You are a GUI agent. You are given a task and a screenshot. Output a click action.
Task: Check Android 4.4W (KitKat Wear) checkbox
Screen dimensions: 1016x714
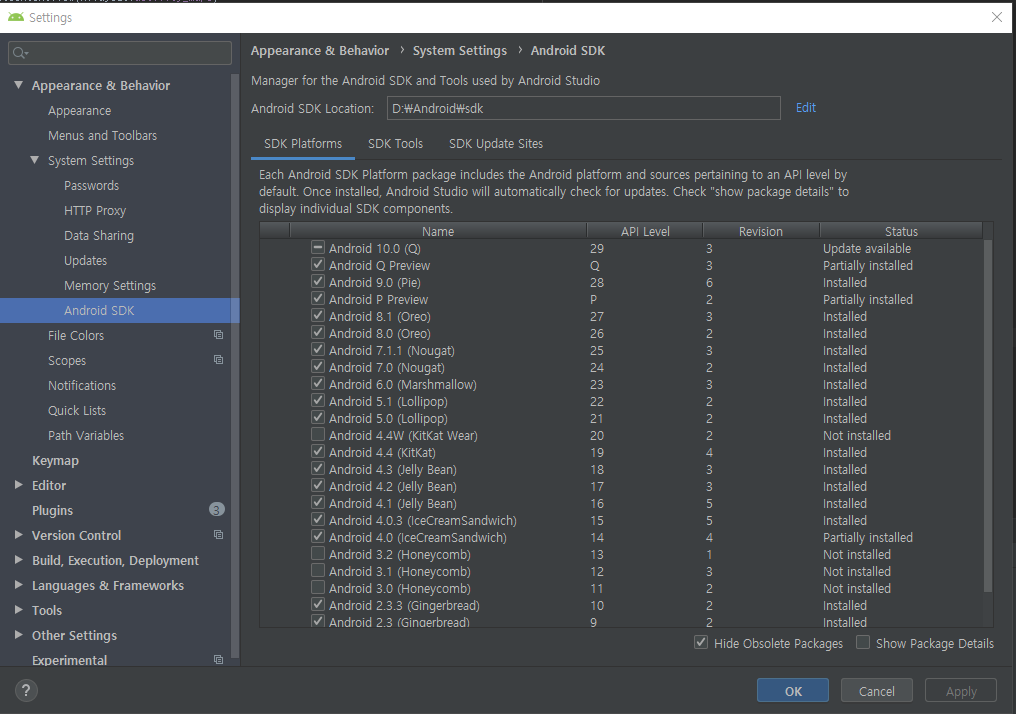[x=318, y=434]
